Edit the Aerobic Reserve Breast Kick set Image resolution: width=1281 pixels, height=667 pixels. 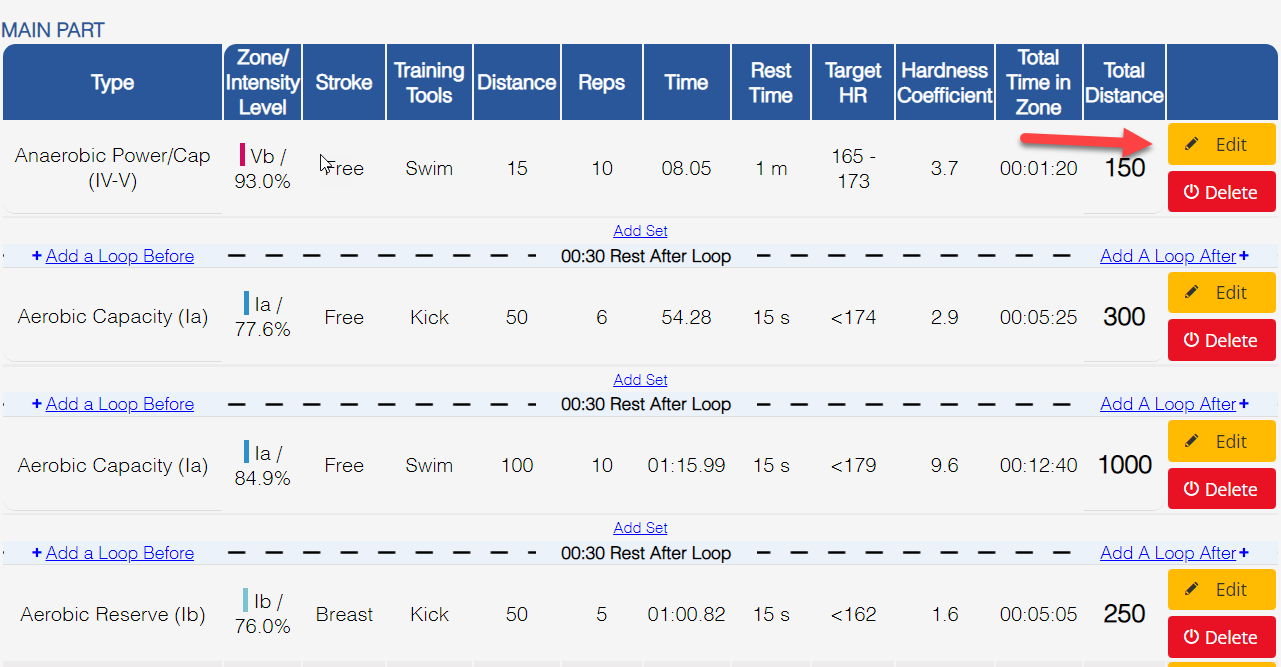1221,589
